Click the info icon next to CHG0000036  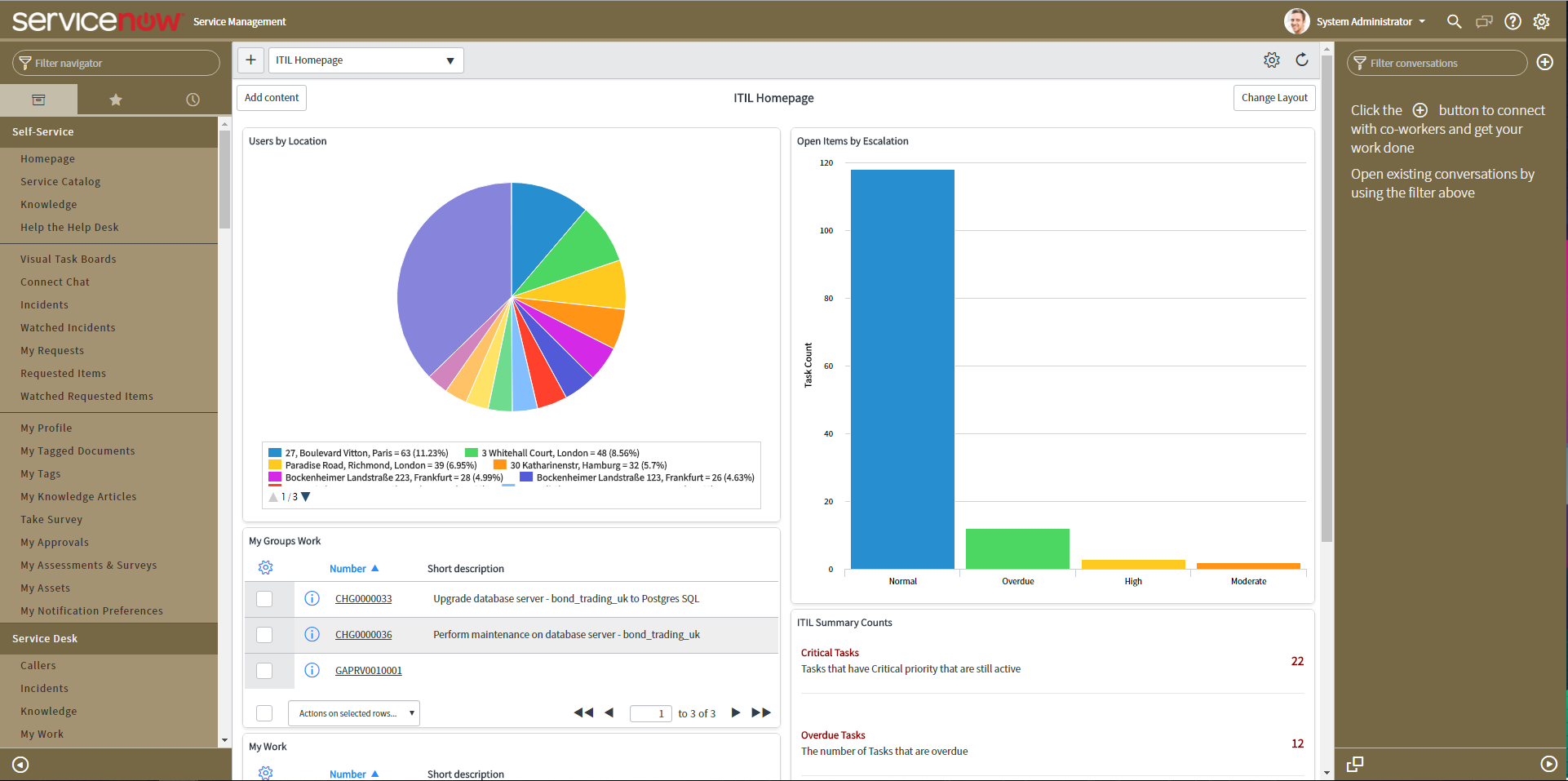[x=312, y=634]
